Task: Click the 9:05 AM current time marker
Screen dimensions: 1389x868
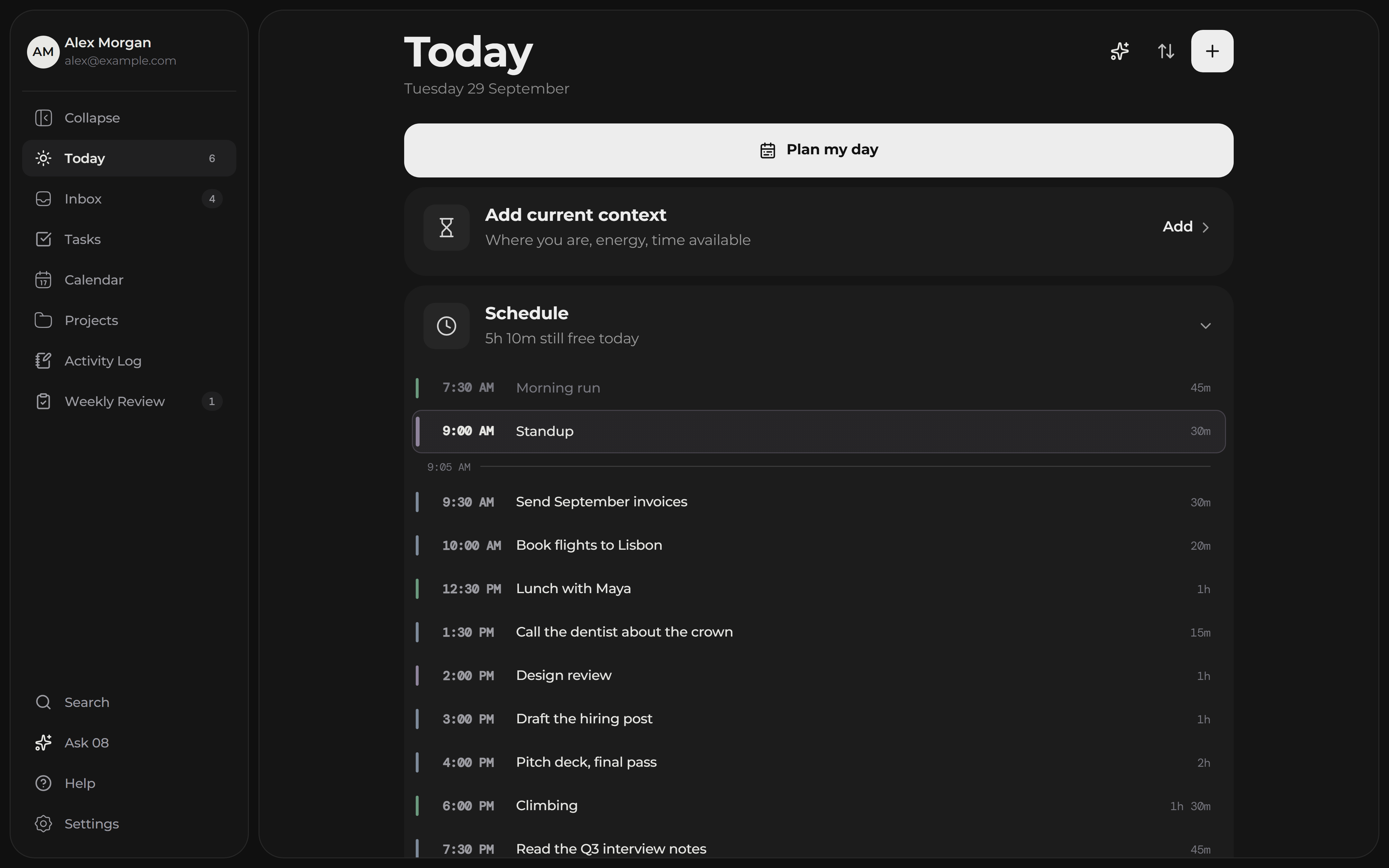Action: click(x=449, y=467)
